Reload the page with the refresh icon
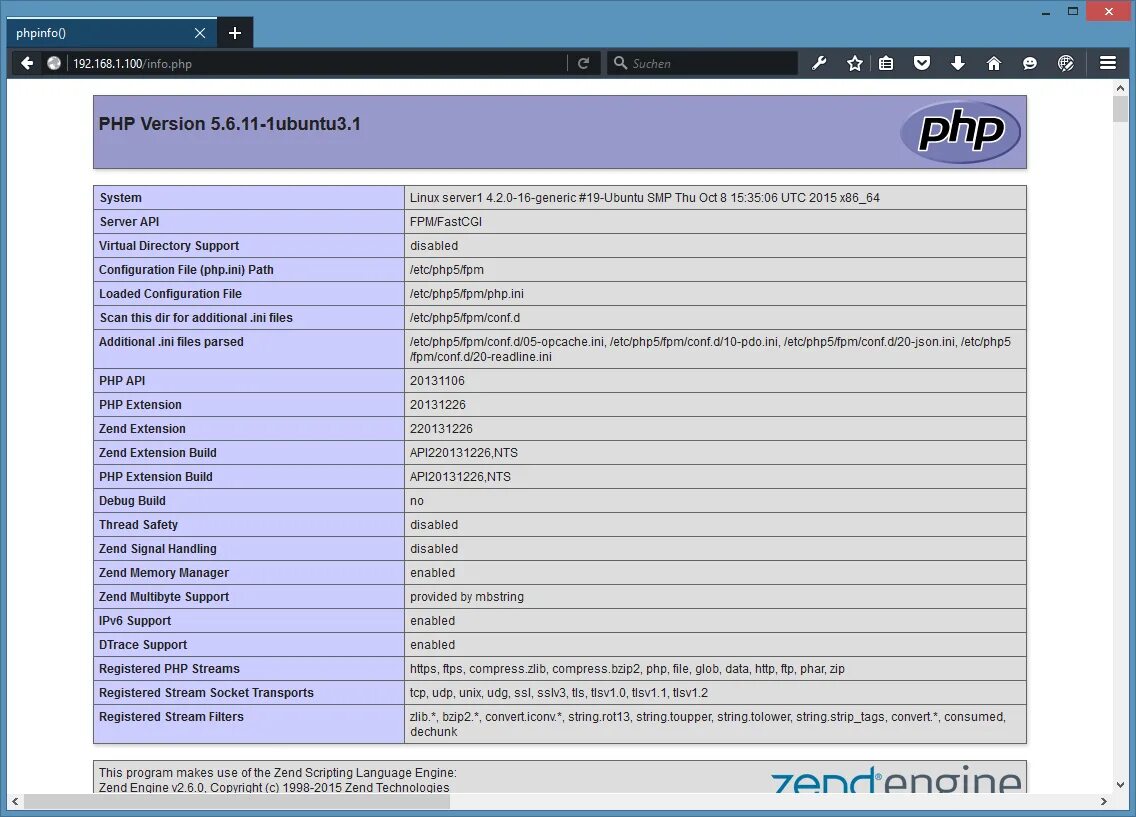This screenshot has width=1136, height=817. pos(583,63)
